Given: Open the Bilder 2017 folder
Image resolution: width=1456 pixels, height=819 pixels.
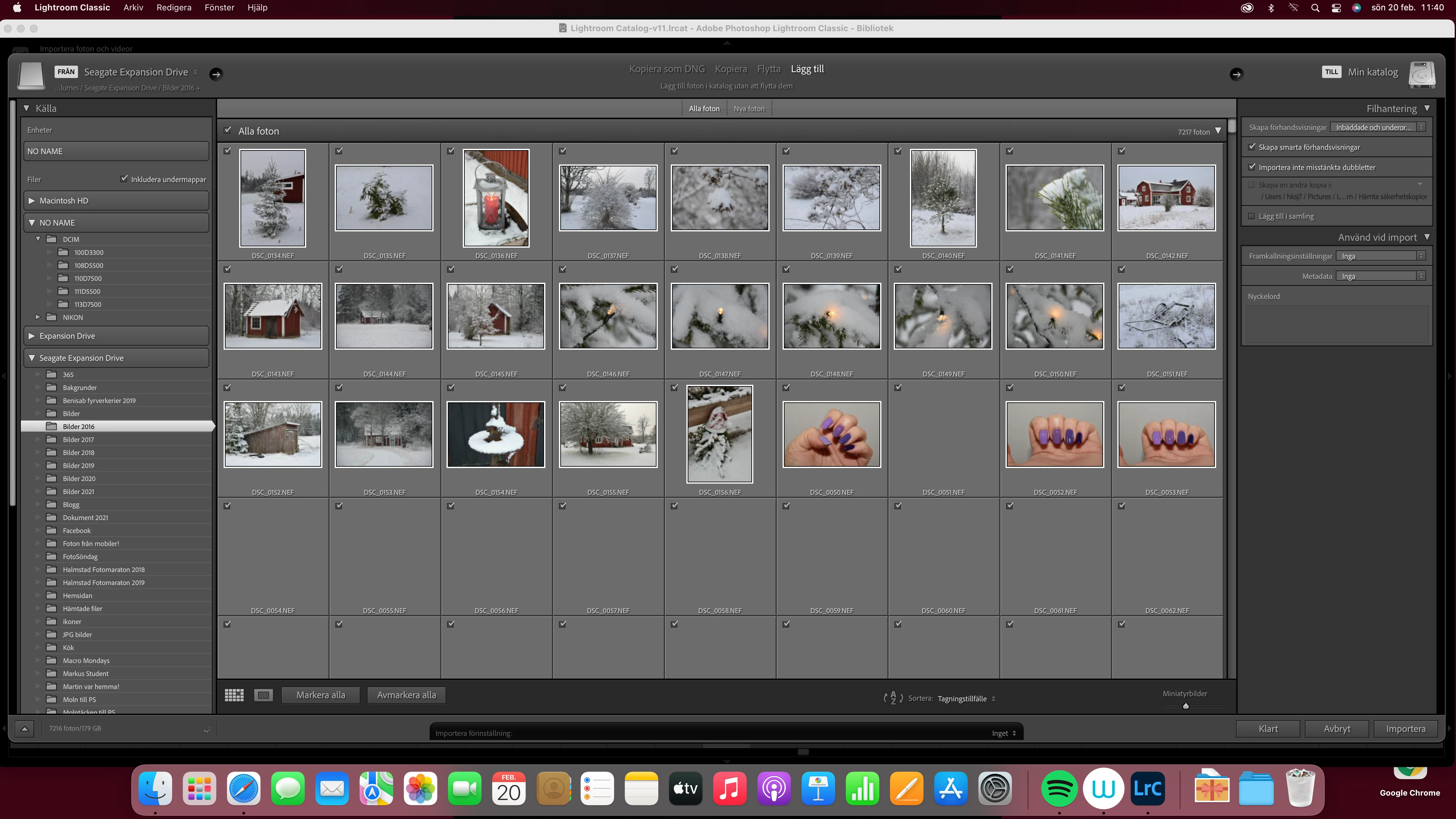Looking at the screenshot, I should click(79, 440).
